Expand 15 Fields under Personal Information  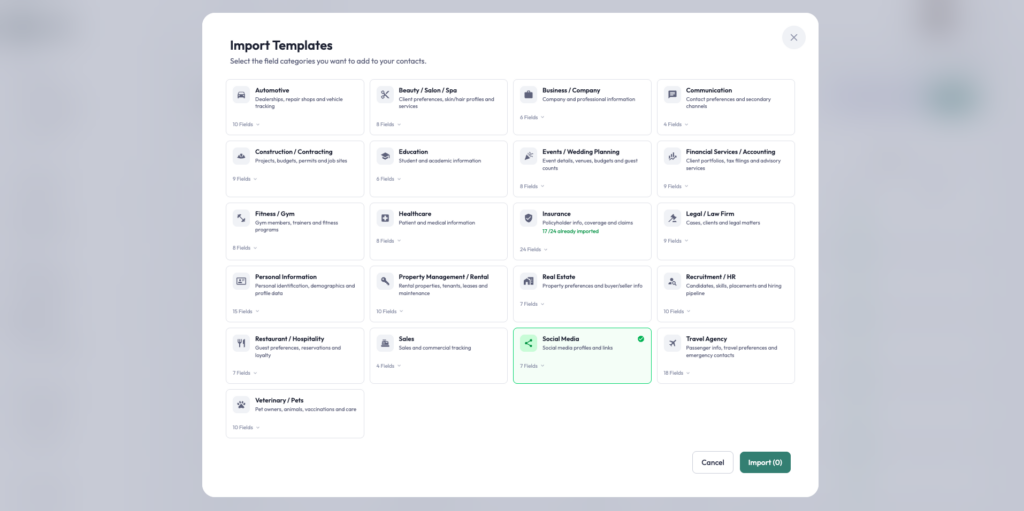(x=245, y=311)
